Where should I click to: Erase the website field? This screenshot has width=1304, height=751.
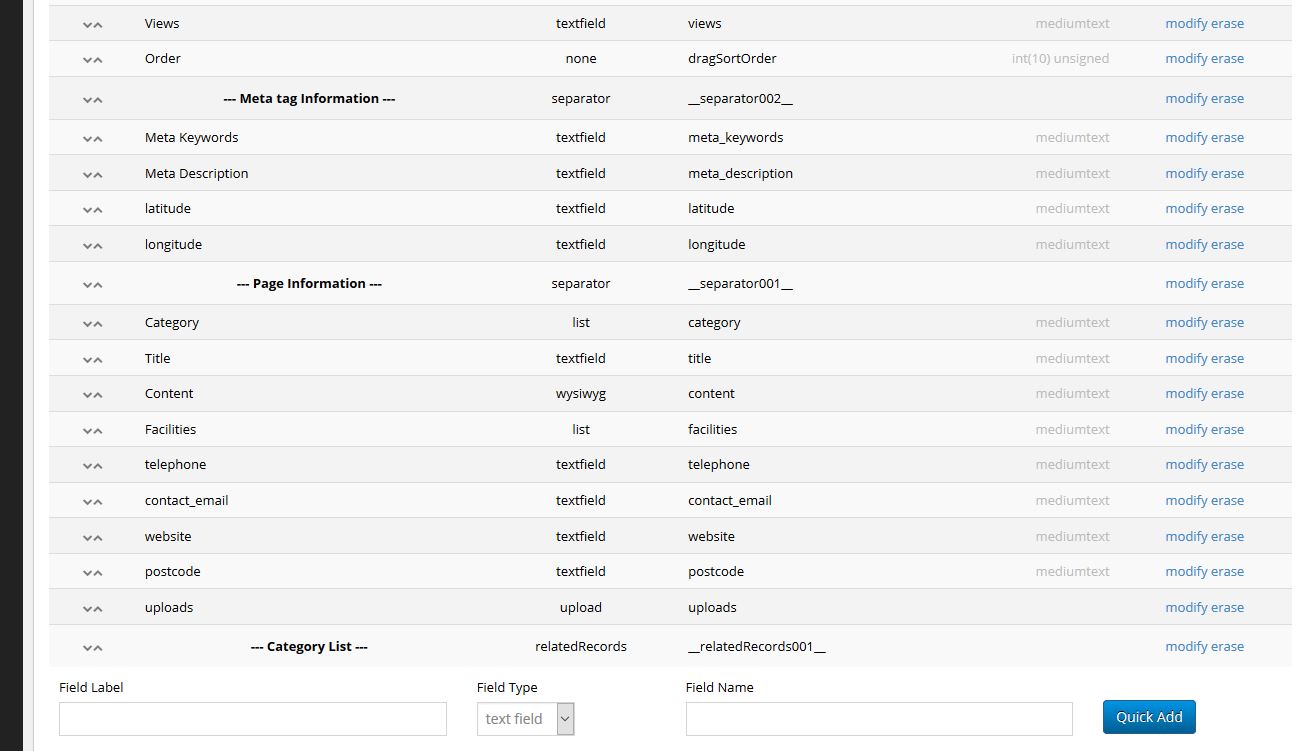(x=1228, y=536)
